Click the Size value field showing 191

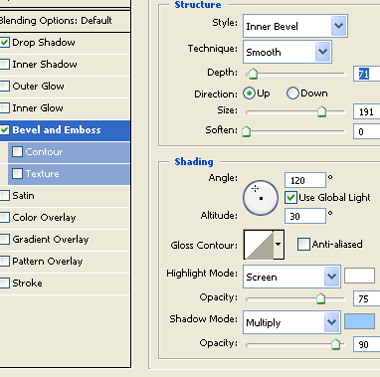pos(367,112)
